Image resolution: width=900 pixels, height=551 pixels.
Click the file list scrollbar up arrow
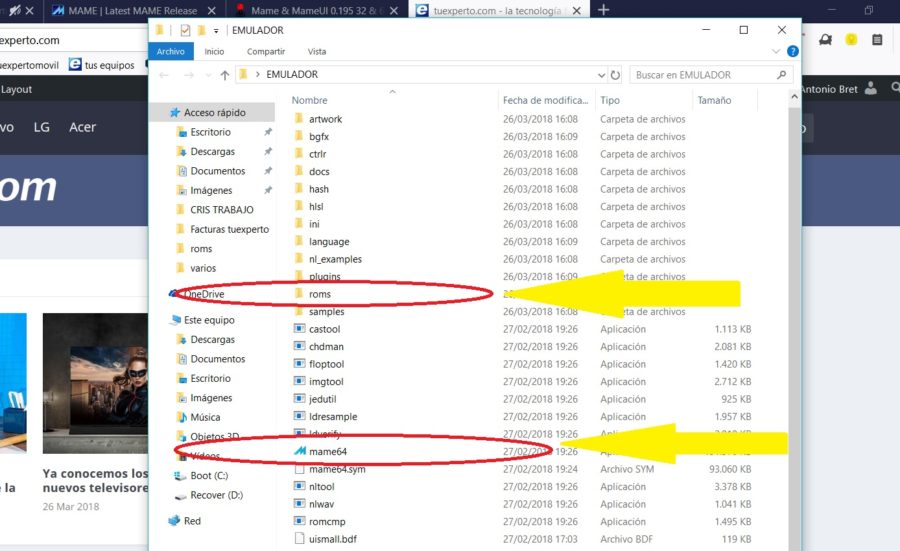coord(794,97)
